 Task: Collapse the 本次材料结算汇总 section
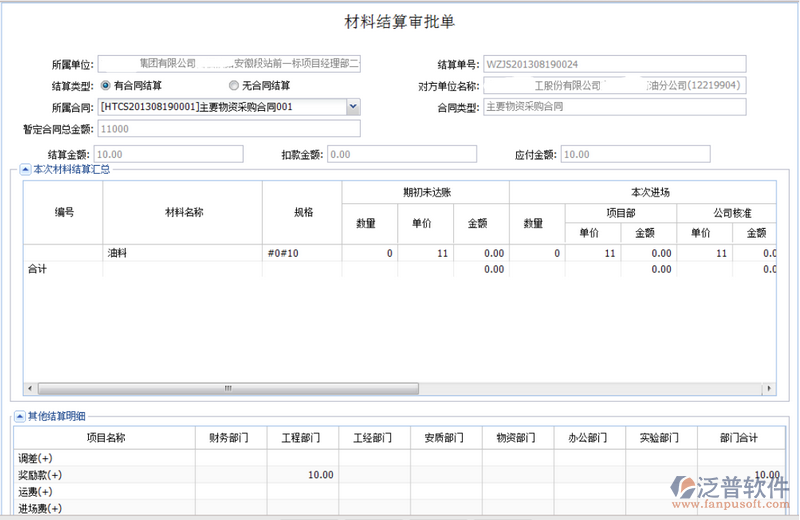(x=24, y=169)
